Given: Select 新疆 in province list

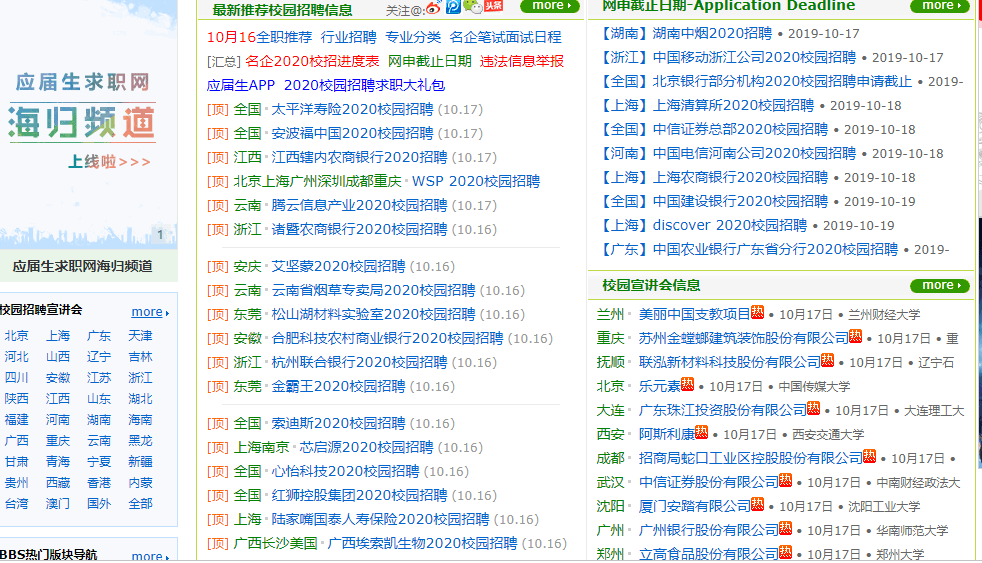Looking at the screenshot, I should coord(141,462).
